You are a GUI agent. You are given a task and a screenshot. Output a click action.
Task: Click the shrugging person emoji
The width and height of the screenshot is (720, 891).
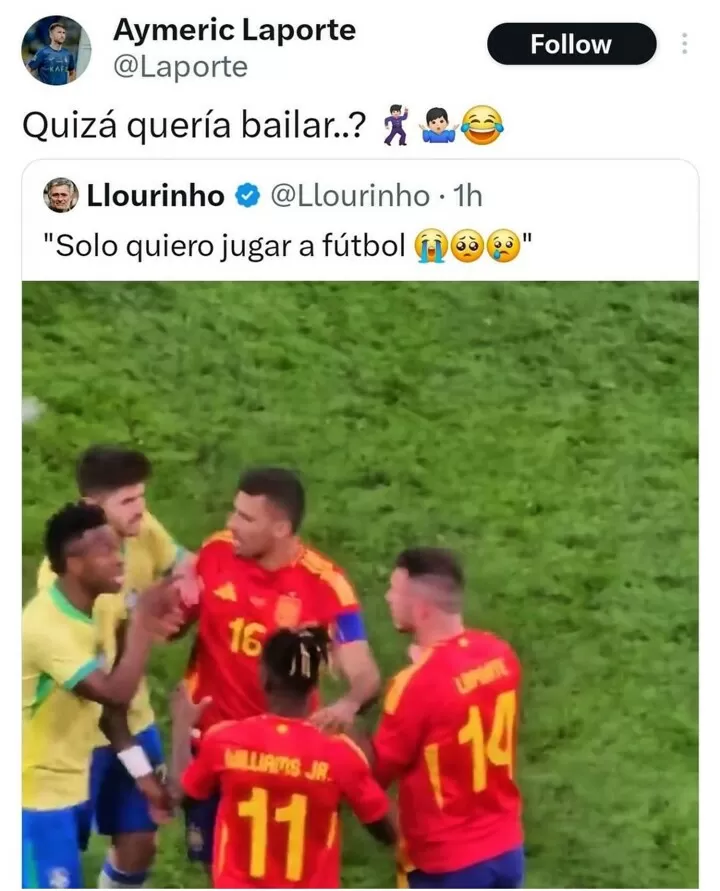click(438, 125)
